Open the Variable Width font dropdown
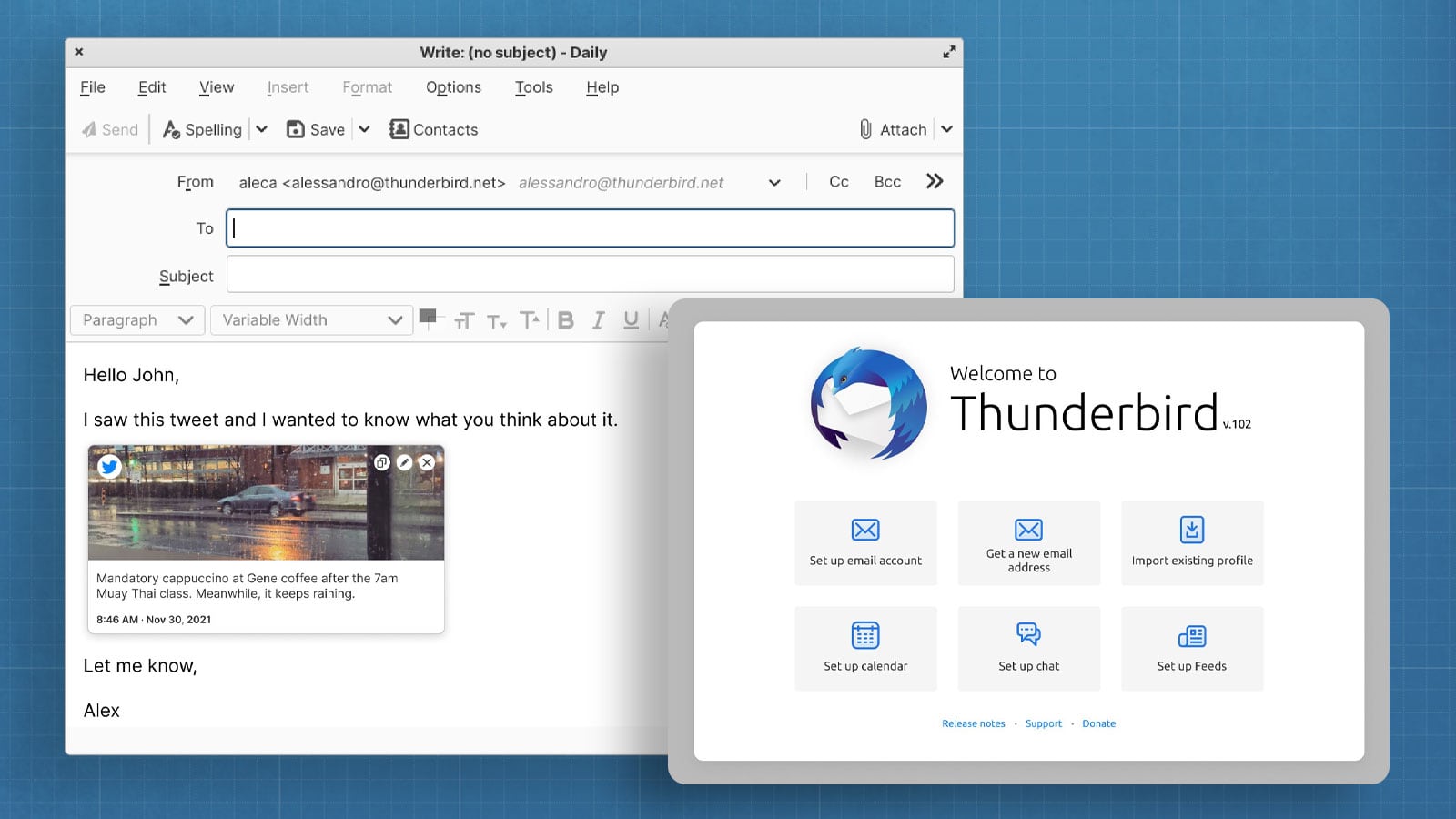1456x819 pixels. click(311, 319)
